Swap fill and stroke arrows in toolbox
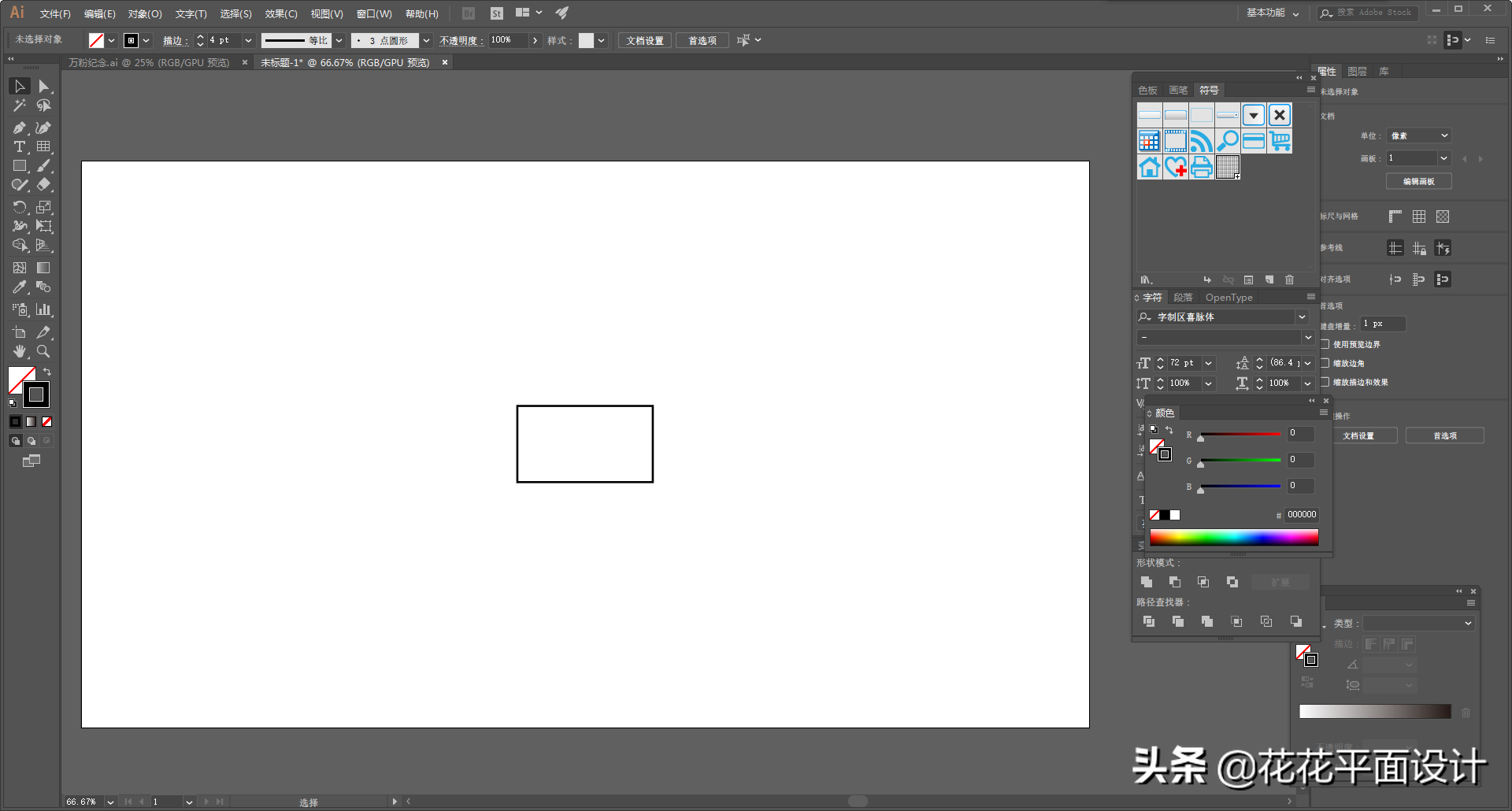Image resolution: width=1512 pixels, height=811 pixels. [47, 372]
